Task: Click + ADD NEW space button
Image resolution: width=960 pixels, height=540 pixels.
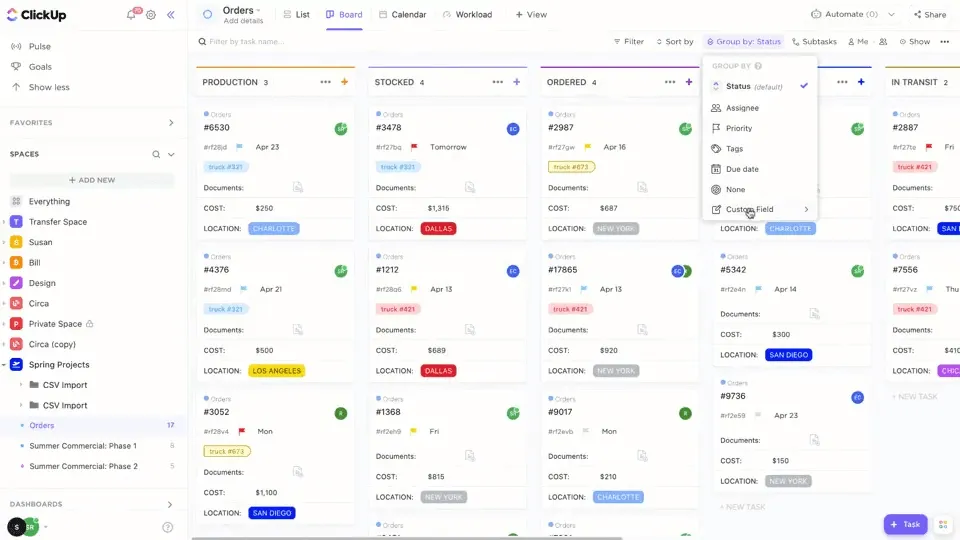Action: tap(92, 180)
